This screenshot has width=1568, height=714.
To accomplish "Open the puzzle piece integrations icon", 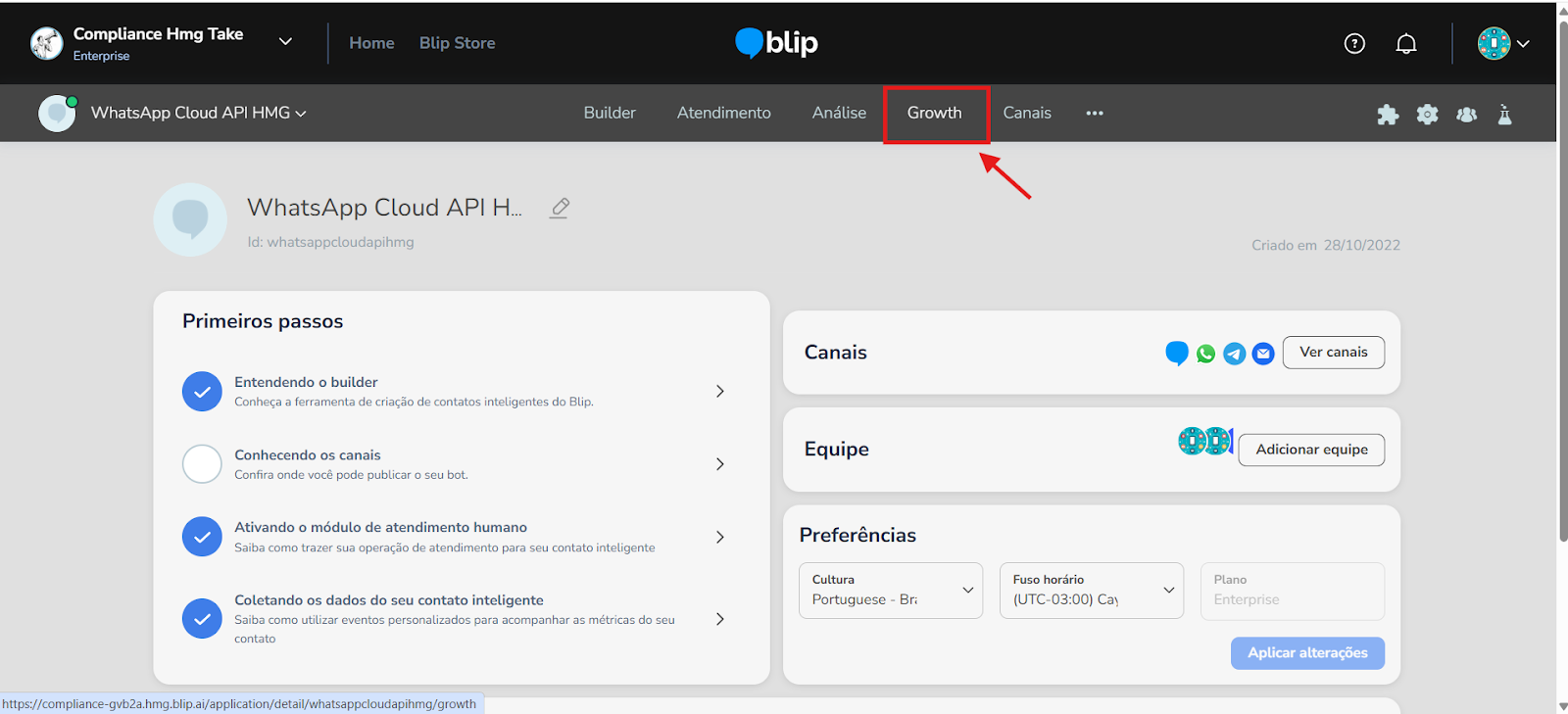I will coord(1388,115).
